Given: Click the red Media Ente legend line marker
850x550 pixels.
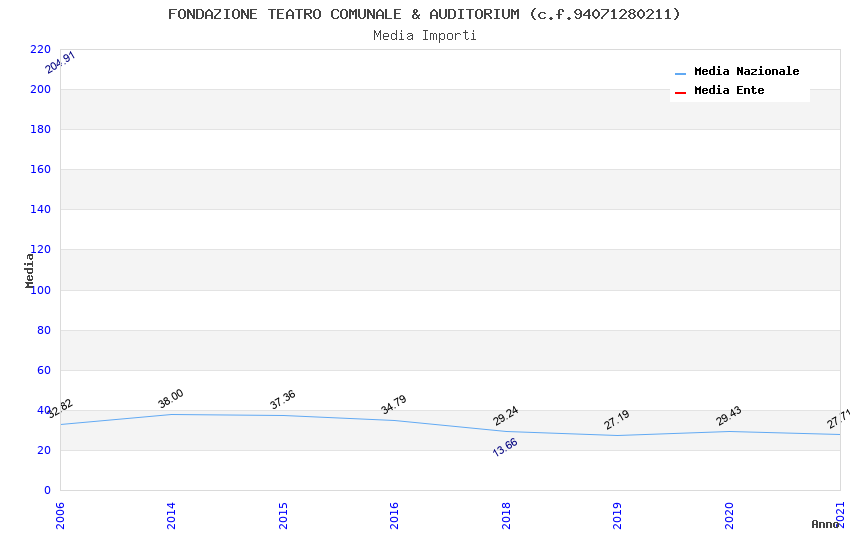Looking at the screenshot, I should [x=680, y=92].
